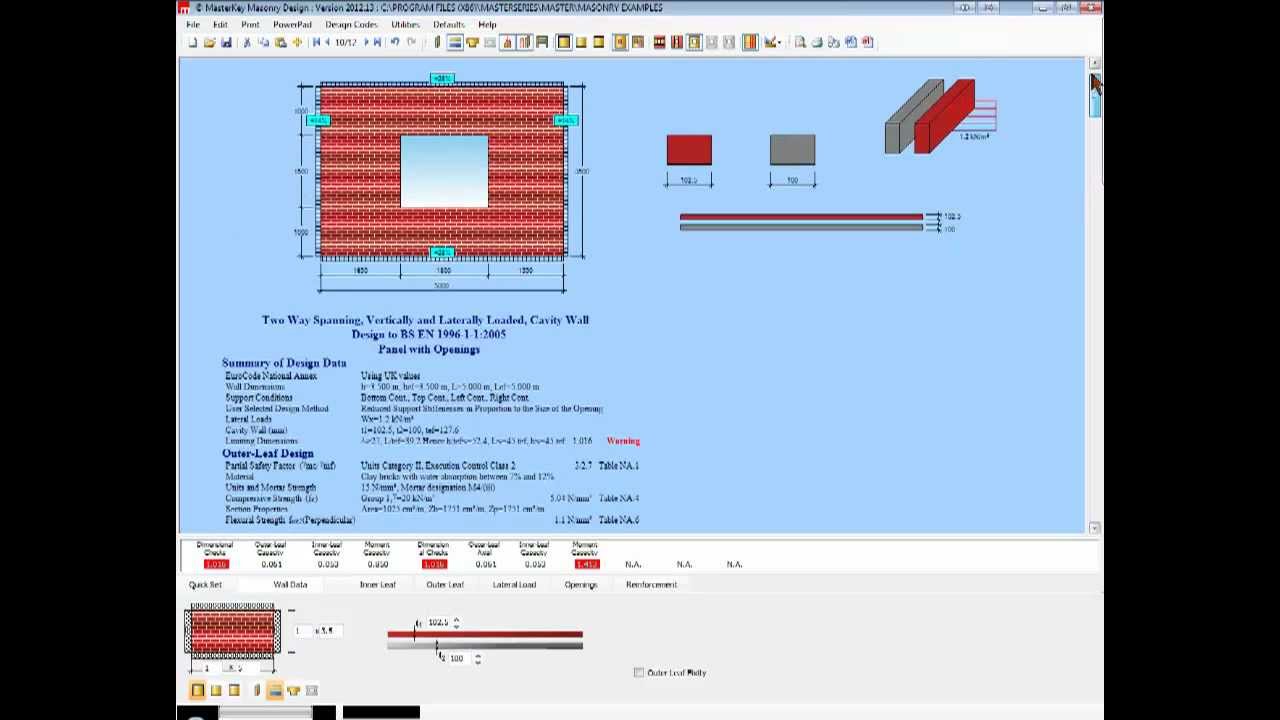1280x720 pixels.
Task: Open the Edit menu
Action: tap(220, 24)
